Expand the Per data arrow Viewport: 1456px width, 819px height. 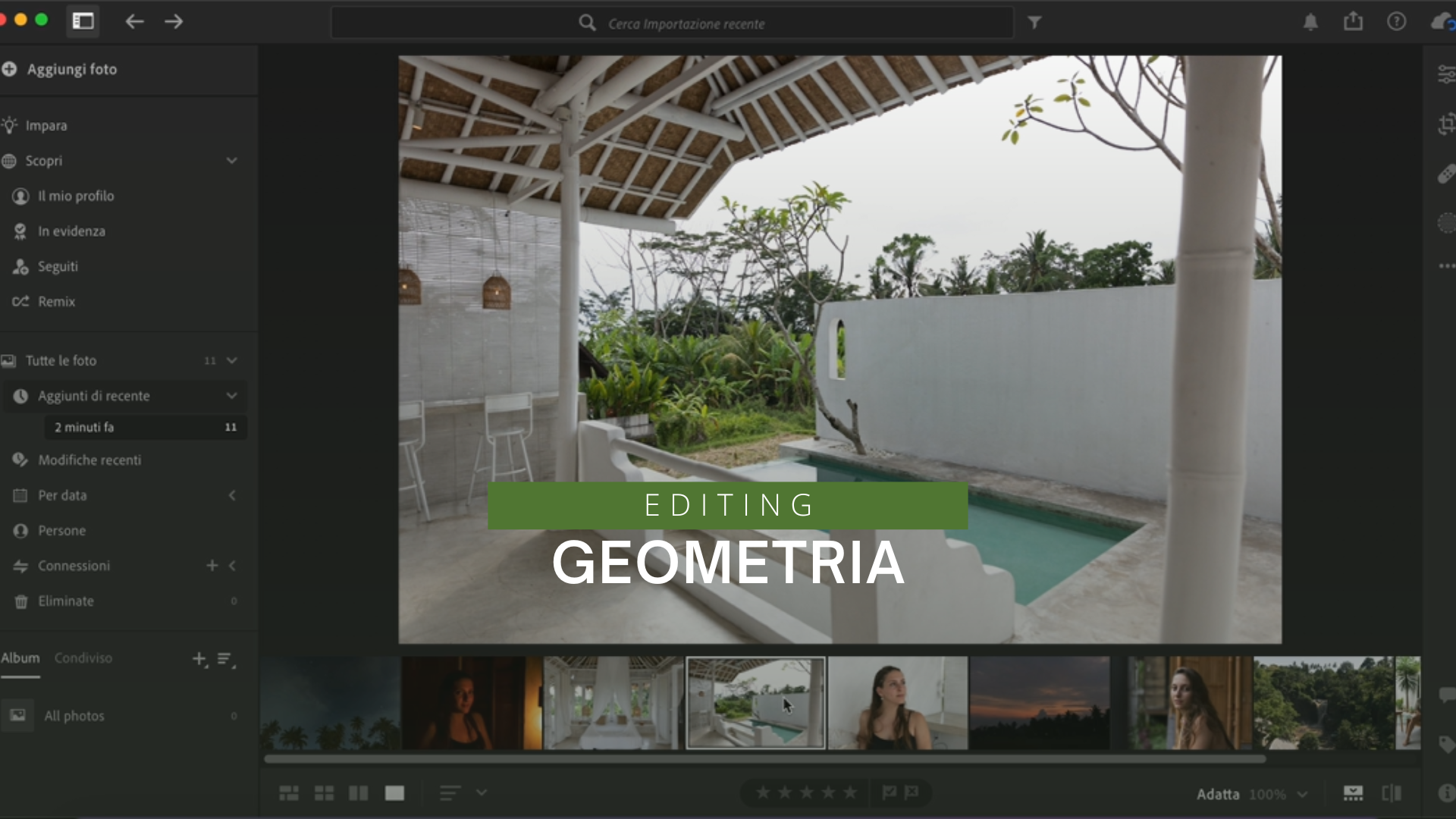click(x=232, y=495)
